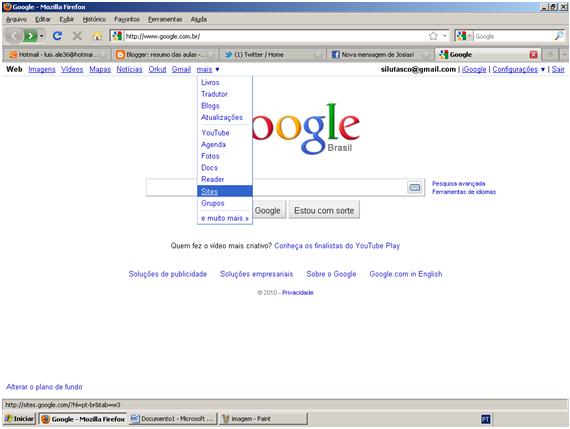Click 'e muito mais »' menu entry
Screen dimensions: 570x429
click(225, 218)
